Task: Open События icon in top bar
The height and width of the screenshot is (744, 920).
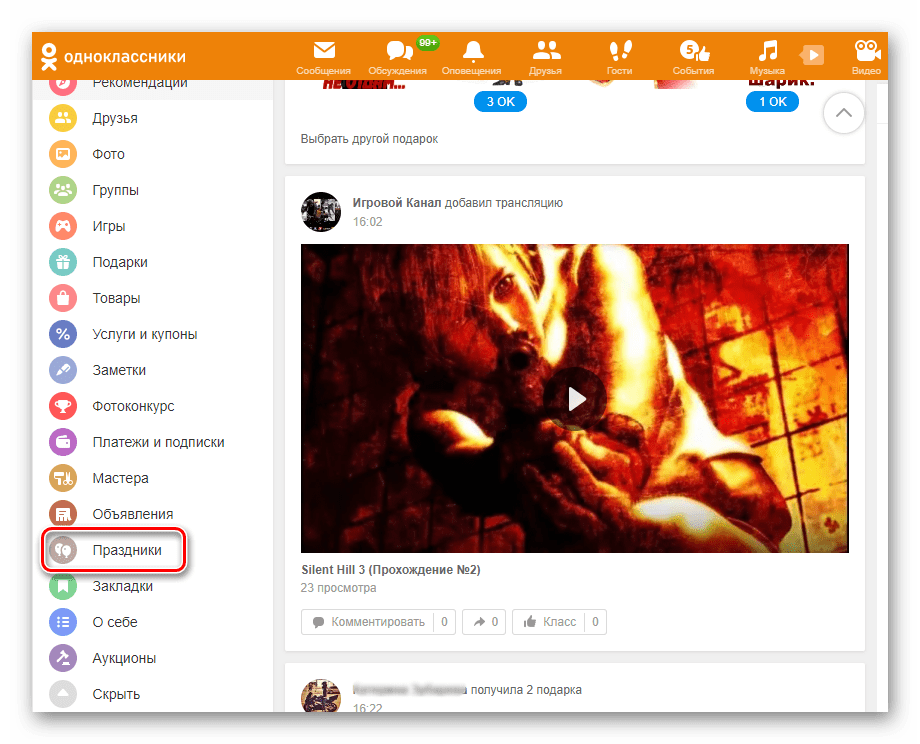Action: click(x=694, y=50)
